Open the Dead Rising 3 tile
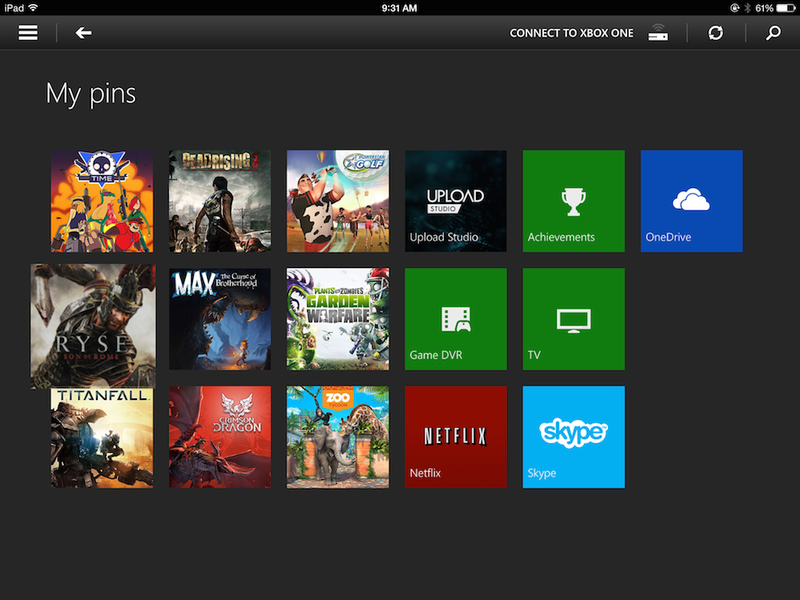Viewport: 800px width, 600px height. (220, 201)
